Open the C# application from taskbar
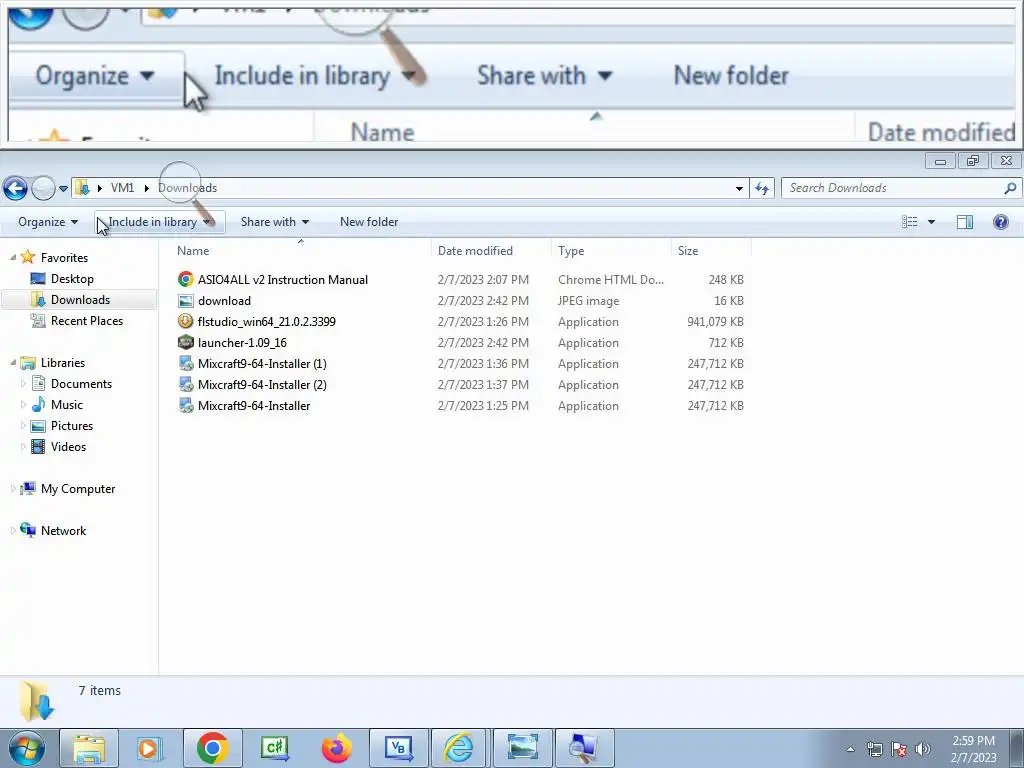The height and width of the screenshot is (768, 1024). click(274, 748)
